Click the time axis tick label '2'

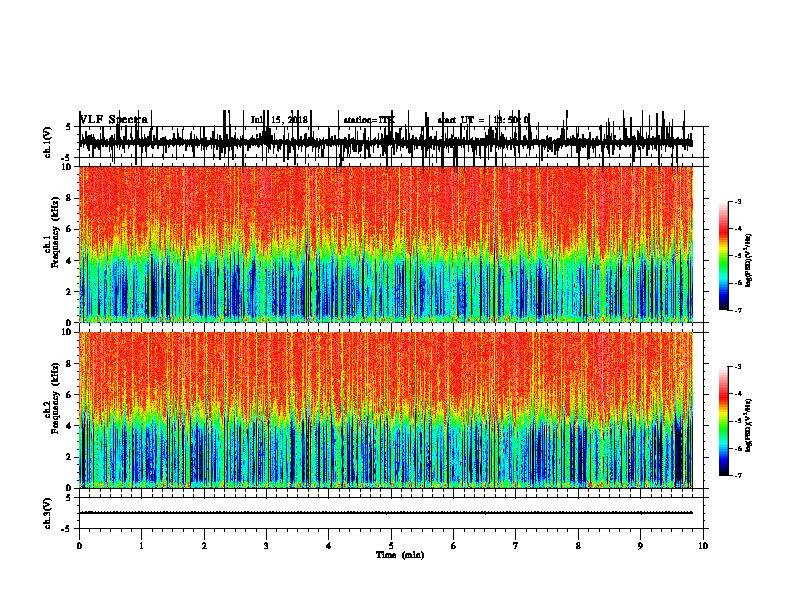(x=204, y=546)
